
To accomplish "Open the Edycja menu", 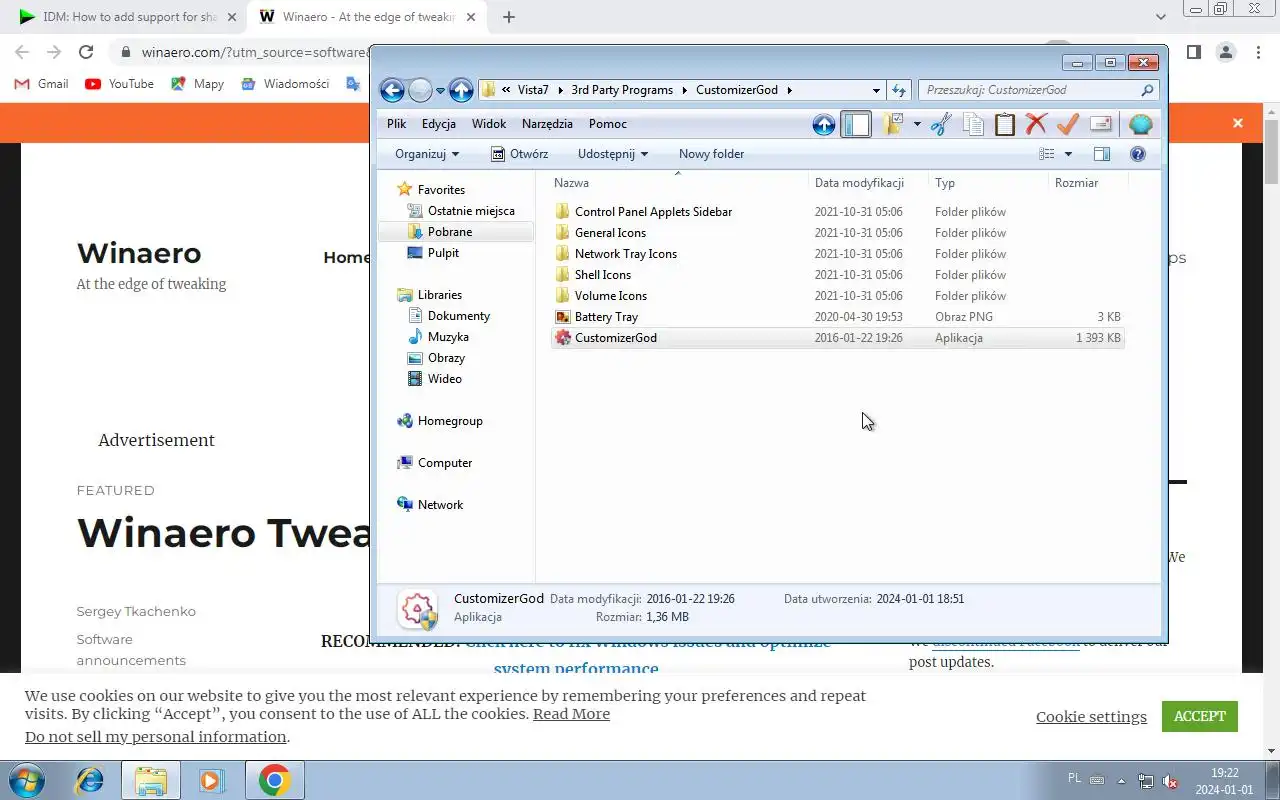I will 439,124.
